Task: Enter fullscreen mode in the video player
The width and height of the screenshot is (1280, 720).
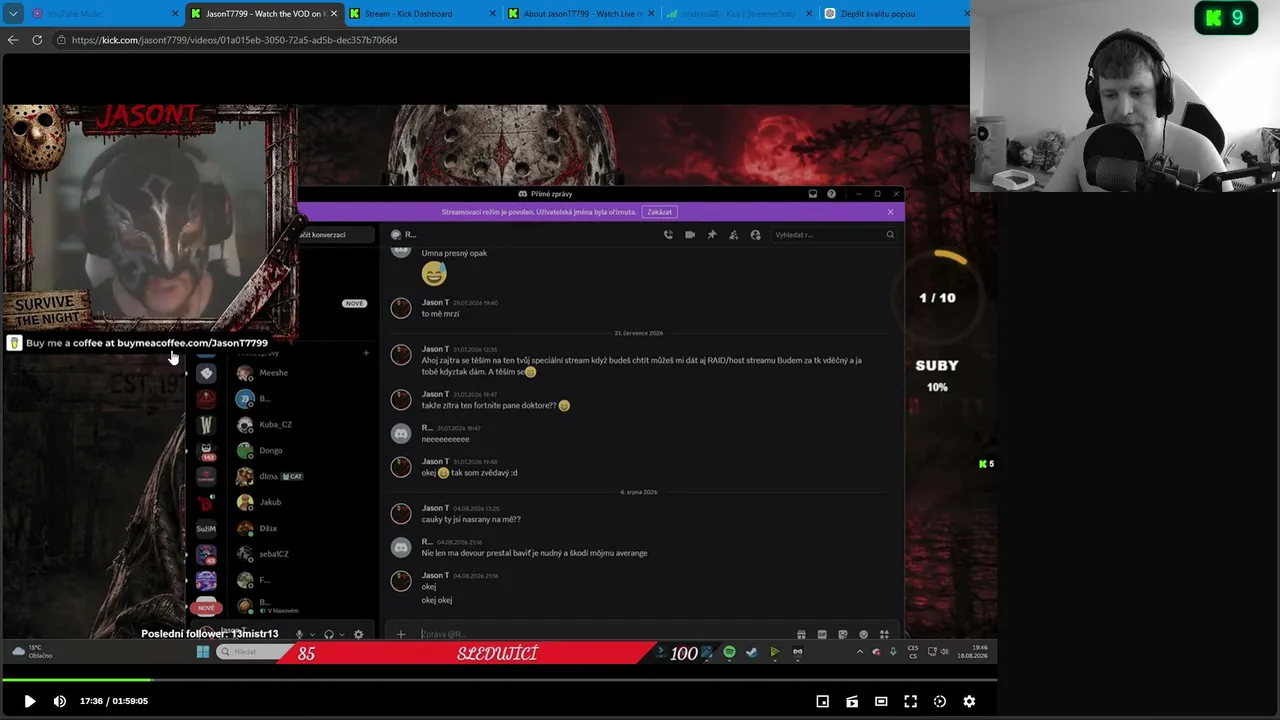Action: click(910, 701)
